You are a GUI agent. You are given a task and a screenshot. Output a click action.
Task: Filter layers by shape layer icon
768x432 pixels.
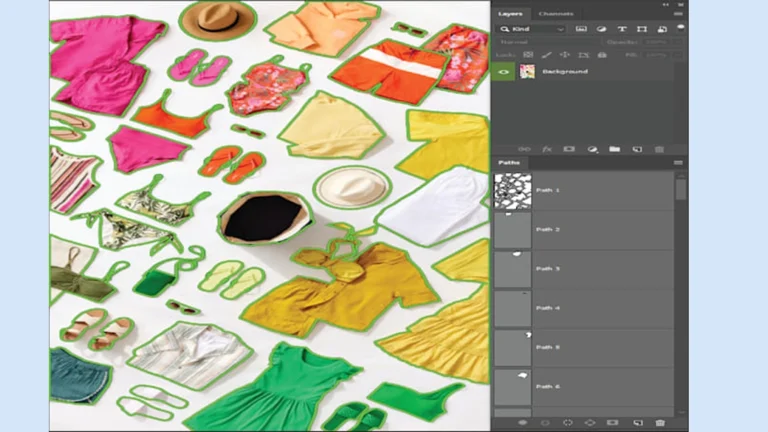point(641,29)
